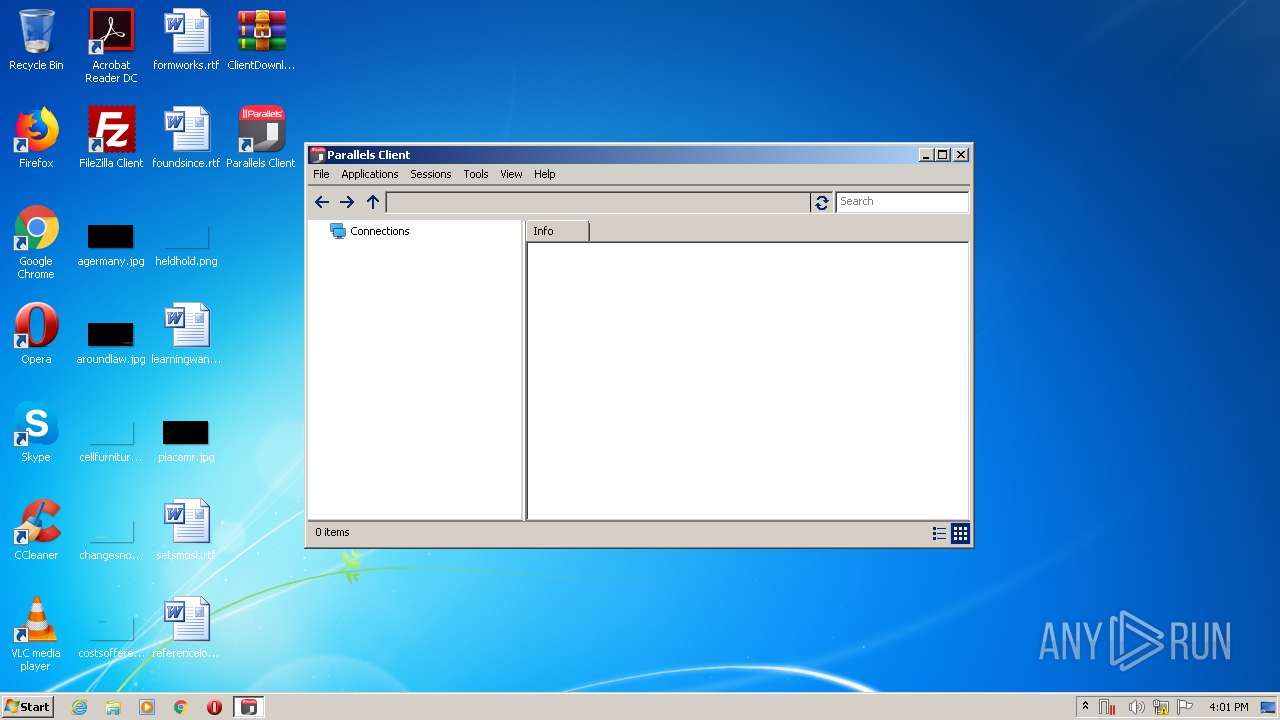Select Acrobat Reader DC desktop shortcut

point(111,46)
